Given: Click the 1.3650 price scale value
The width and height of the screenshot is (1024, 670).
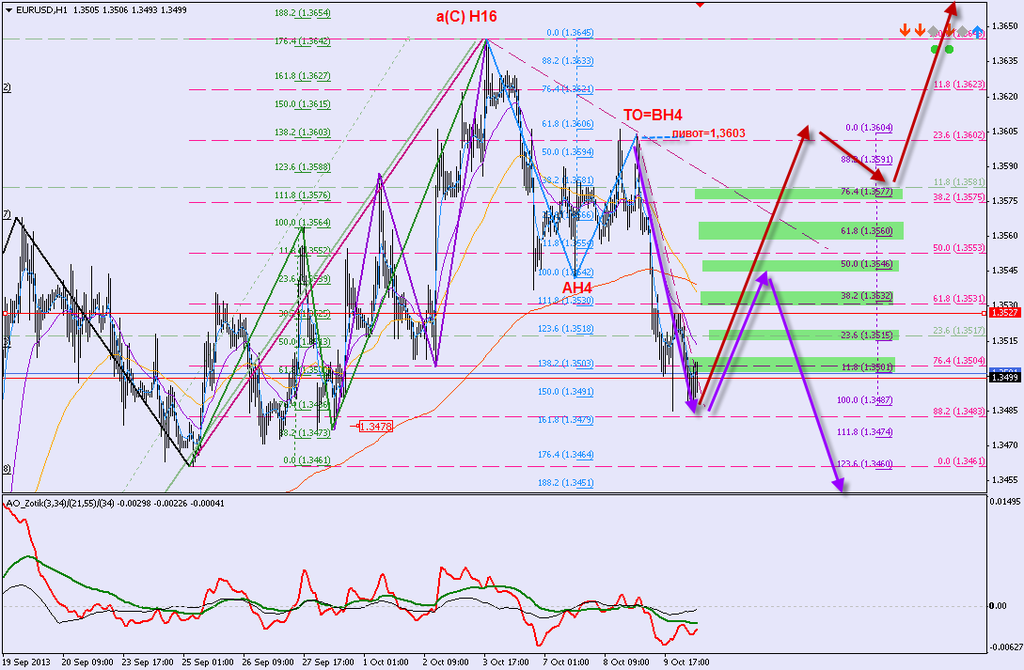Looking at the screenshot, I should pyautogui.click(x=1004, y=26).
